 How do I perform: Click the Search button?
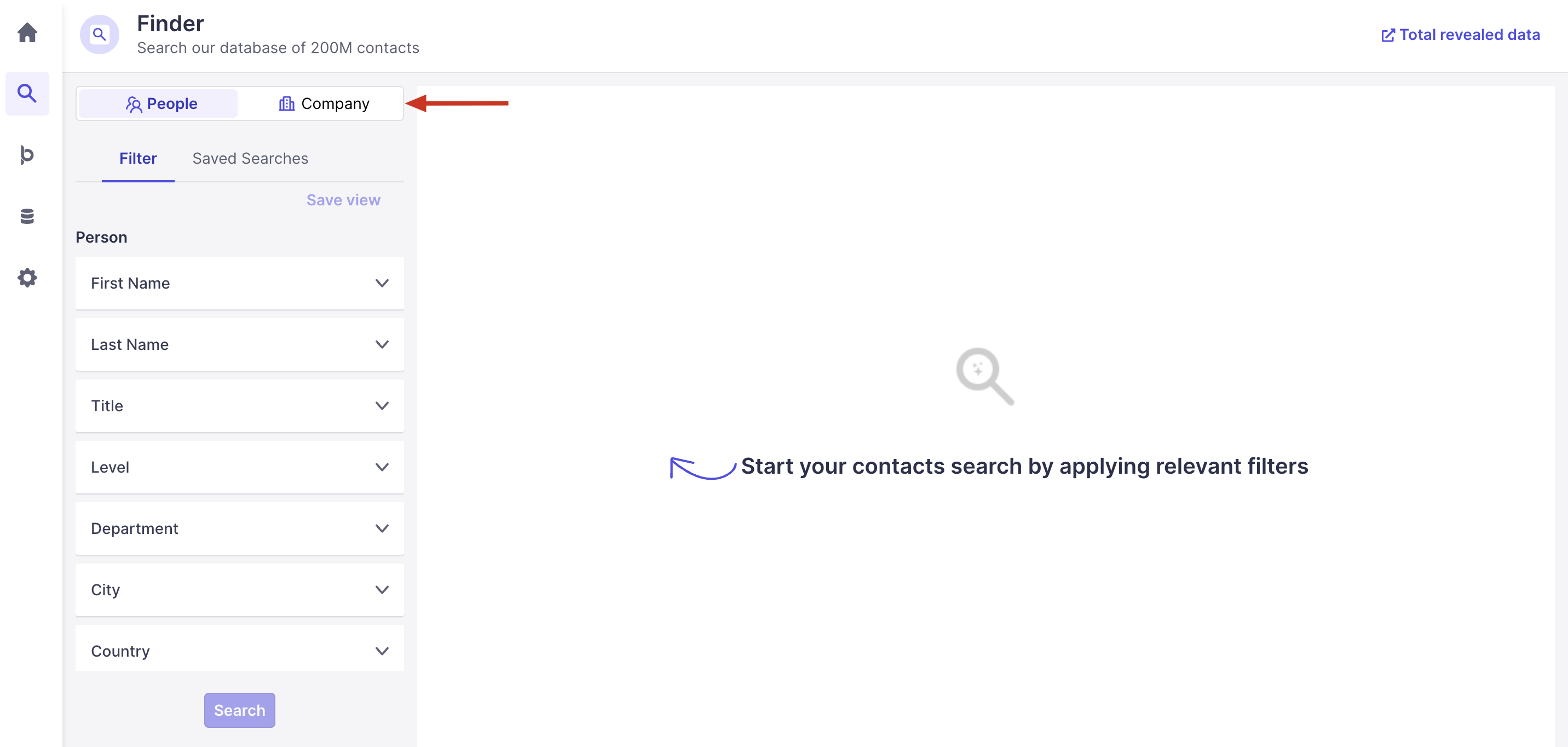click(239, 710)
